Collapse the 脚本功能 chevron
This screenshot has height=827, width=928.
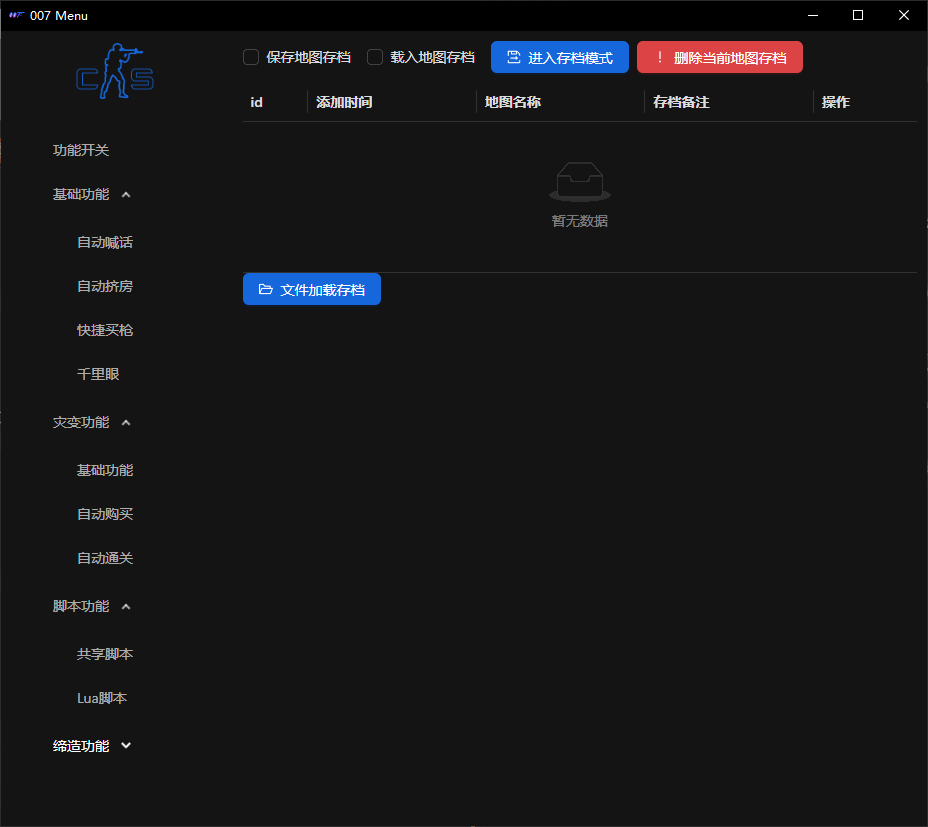pos(126,606)
